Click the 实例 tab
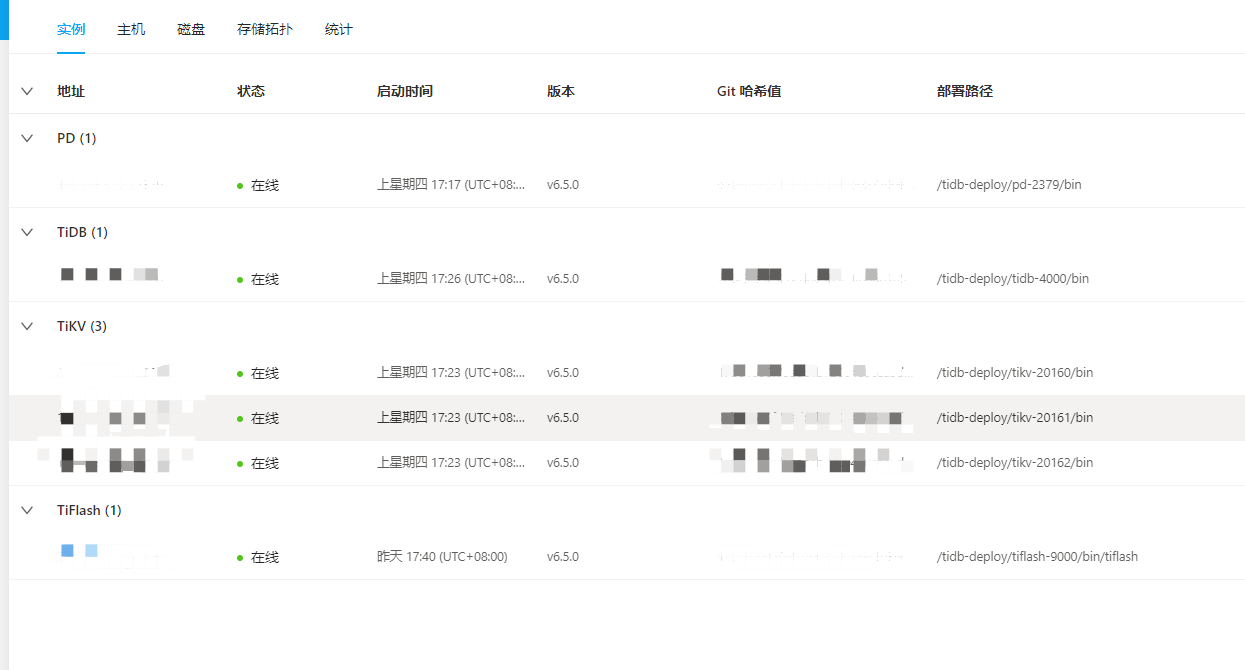The image size is (1245, 670). click(71, 30)
